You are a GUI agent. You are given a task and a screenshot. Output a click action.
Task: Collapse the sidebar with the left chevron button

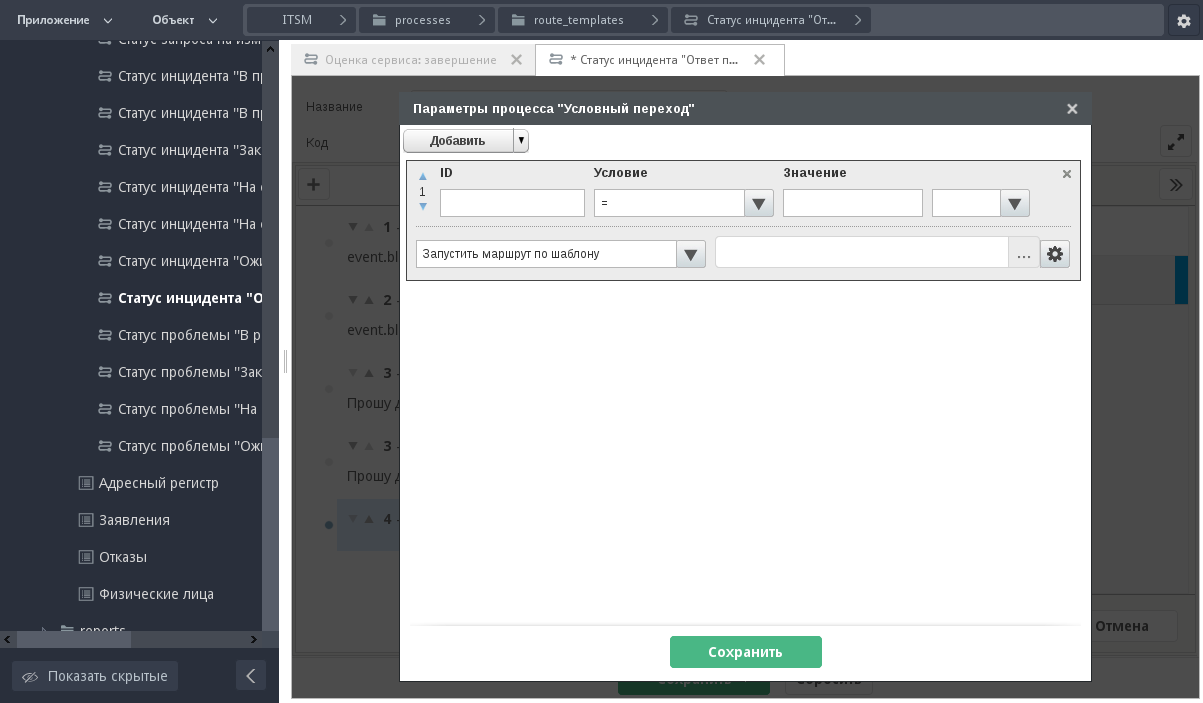(251, 676)
